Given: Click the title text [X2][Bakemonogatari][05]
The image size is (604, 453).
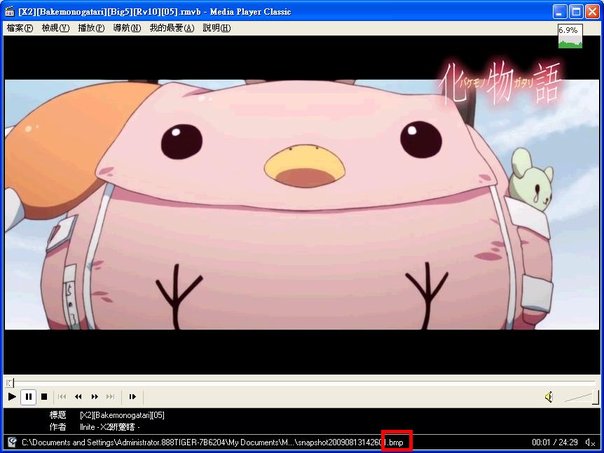Looking at the screenshot, I should tap(122, 415).
